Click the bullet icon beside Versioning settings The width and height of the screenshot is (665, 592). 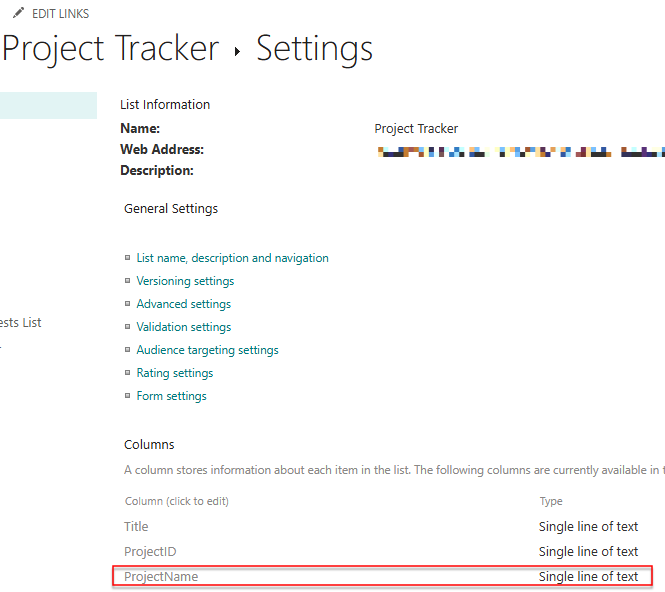tap(127, 281)
